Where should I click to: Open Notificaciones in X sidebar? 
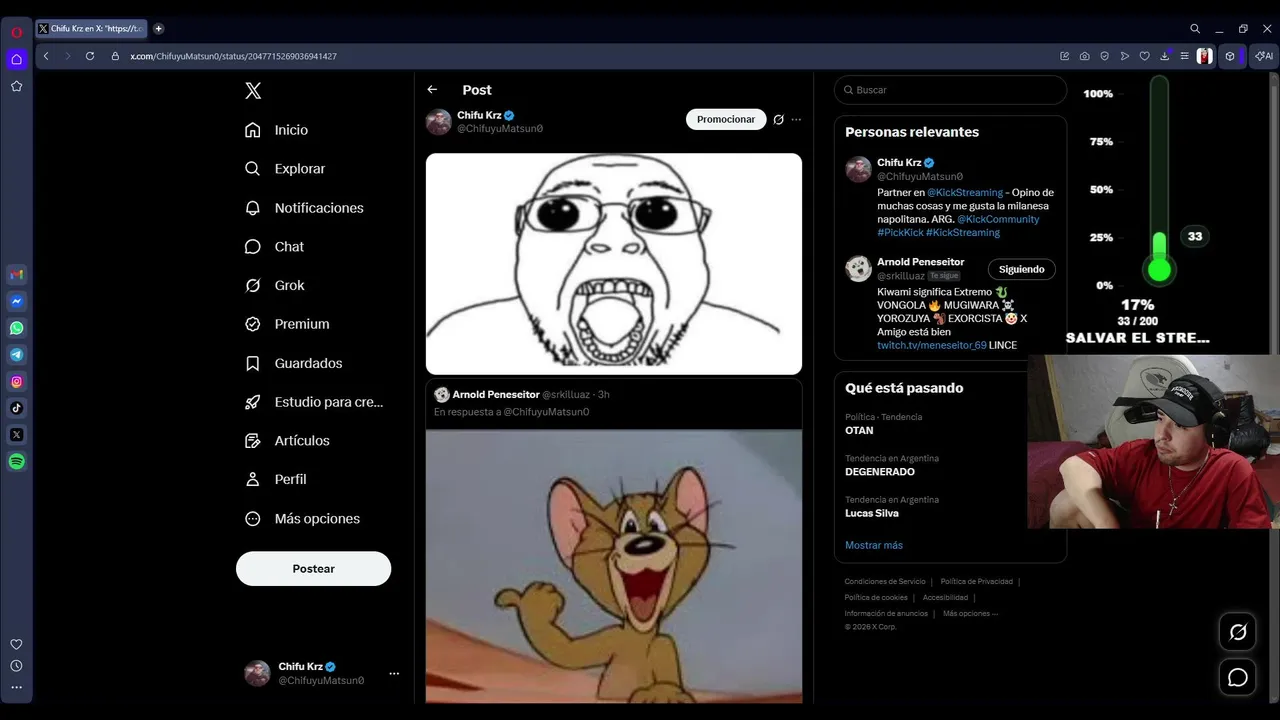pos(305,208)
